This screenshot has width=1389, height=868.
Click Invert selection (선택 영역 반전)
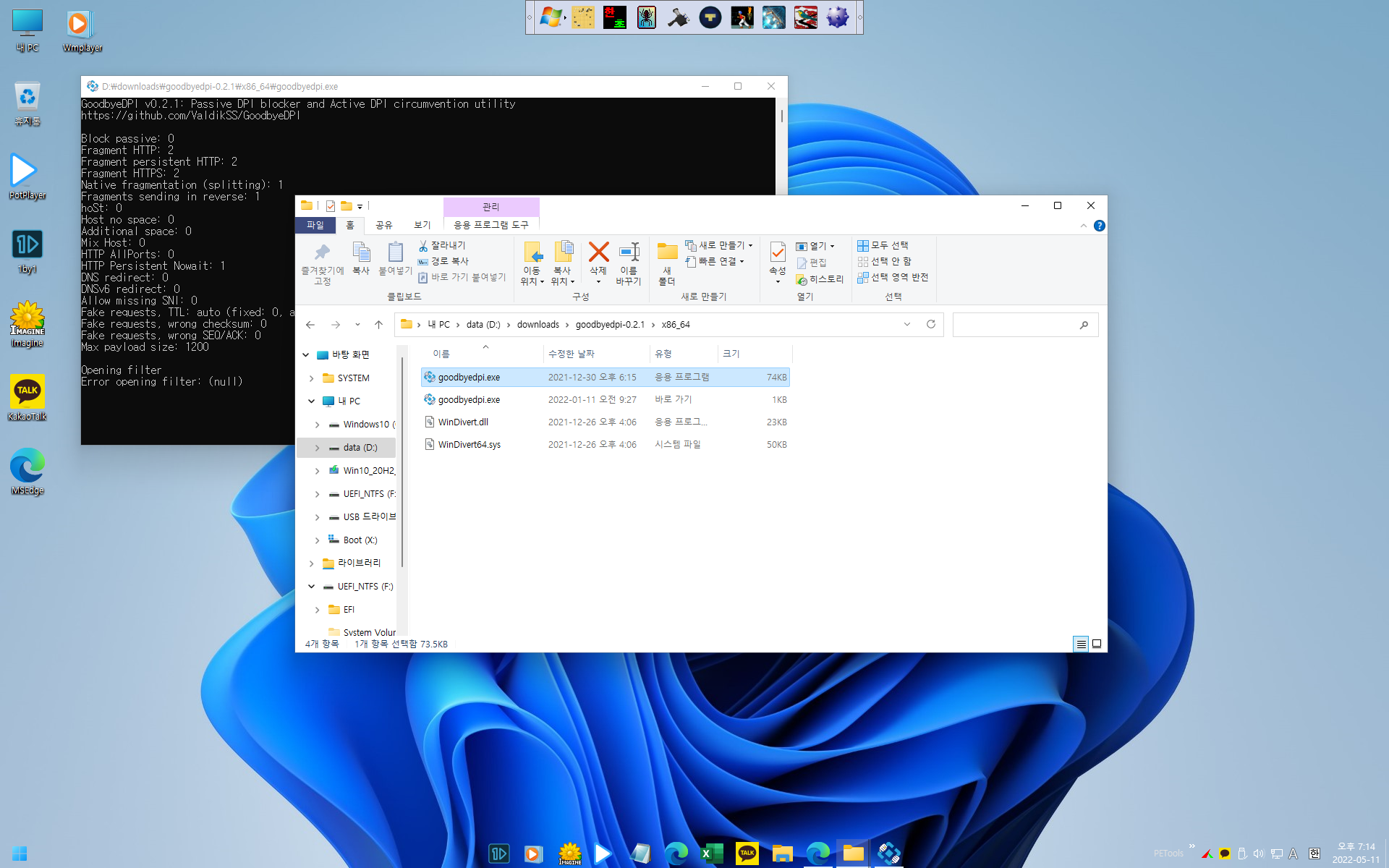pyautogui.click(x=893, y=277)
